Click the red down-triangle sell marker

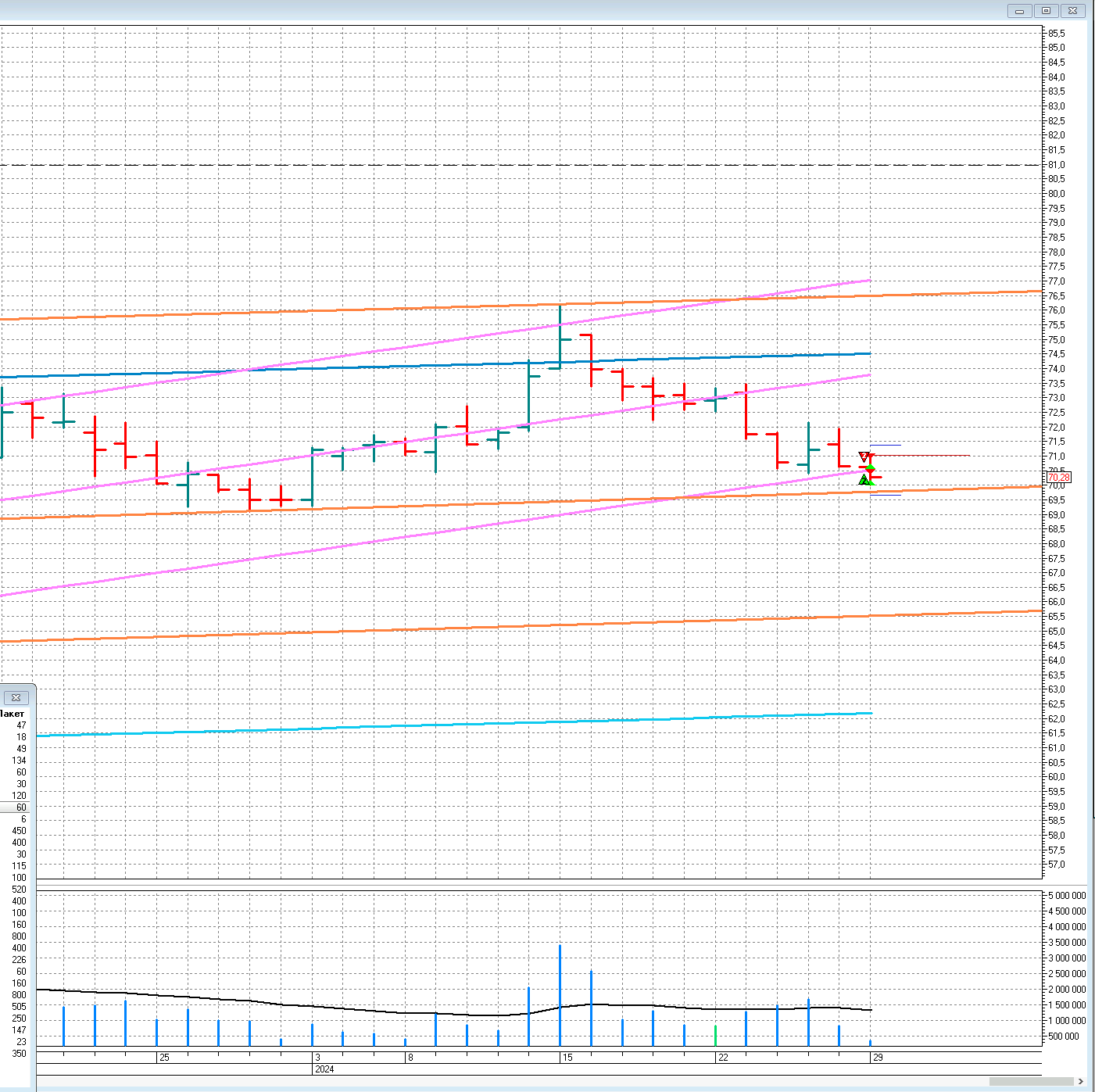pos(864,456)
